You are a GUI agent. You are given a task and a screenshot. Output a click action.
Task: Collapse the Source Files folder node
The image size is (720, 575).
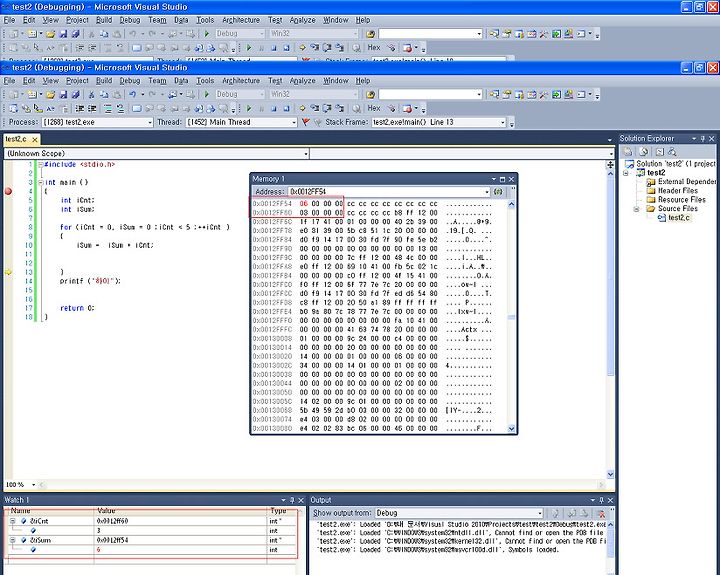[636, 209]
